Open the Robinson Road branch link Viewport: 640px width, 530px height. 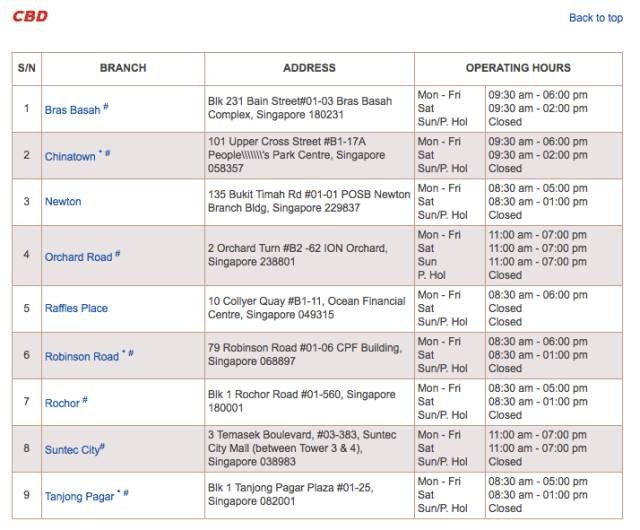coord(81,357)
